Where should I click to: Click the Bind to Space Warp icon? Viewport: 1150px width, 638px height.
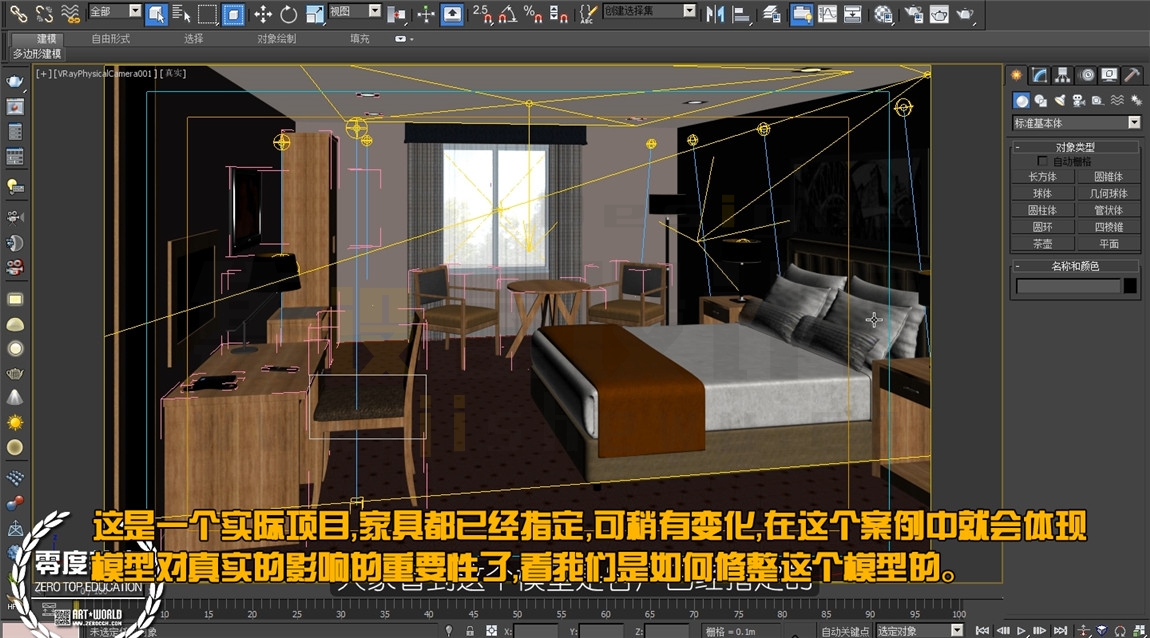(70, 13)
